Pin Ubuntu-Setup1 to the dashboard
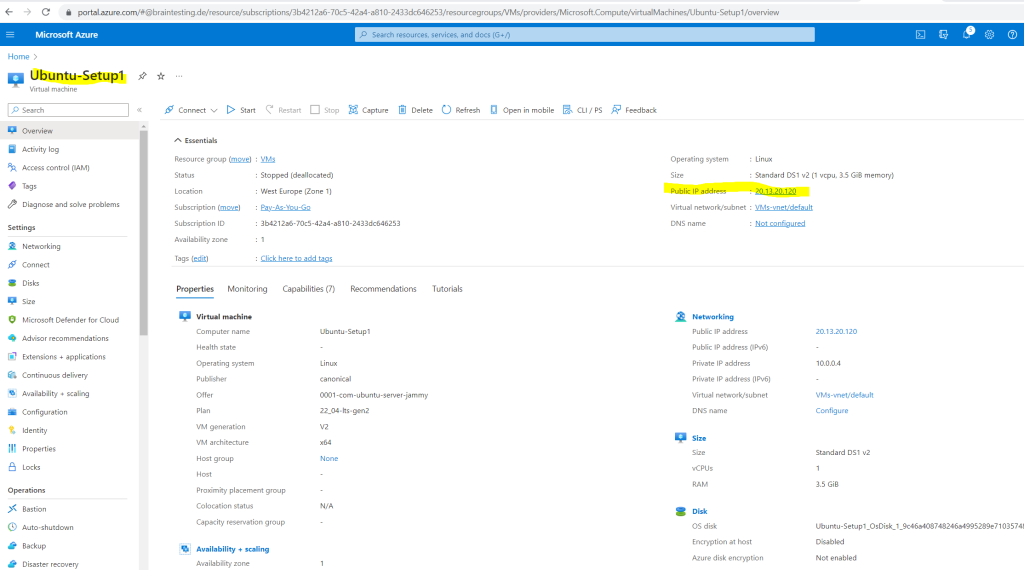This screenshot has height=570, width=1024. 142,76
